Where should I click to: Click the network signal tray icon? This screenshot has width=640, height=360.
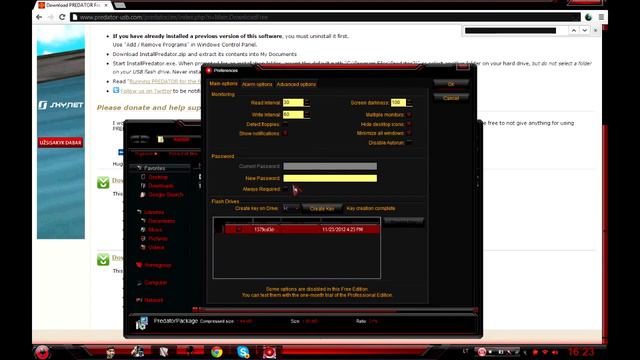coord(545,352)
